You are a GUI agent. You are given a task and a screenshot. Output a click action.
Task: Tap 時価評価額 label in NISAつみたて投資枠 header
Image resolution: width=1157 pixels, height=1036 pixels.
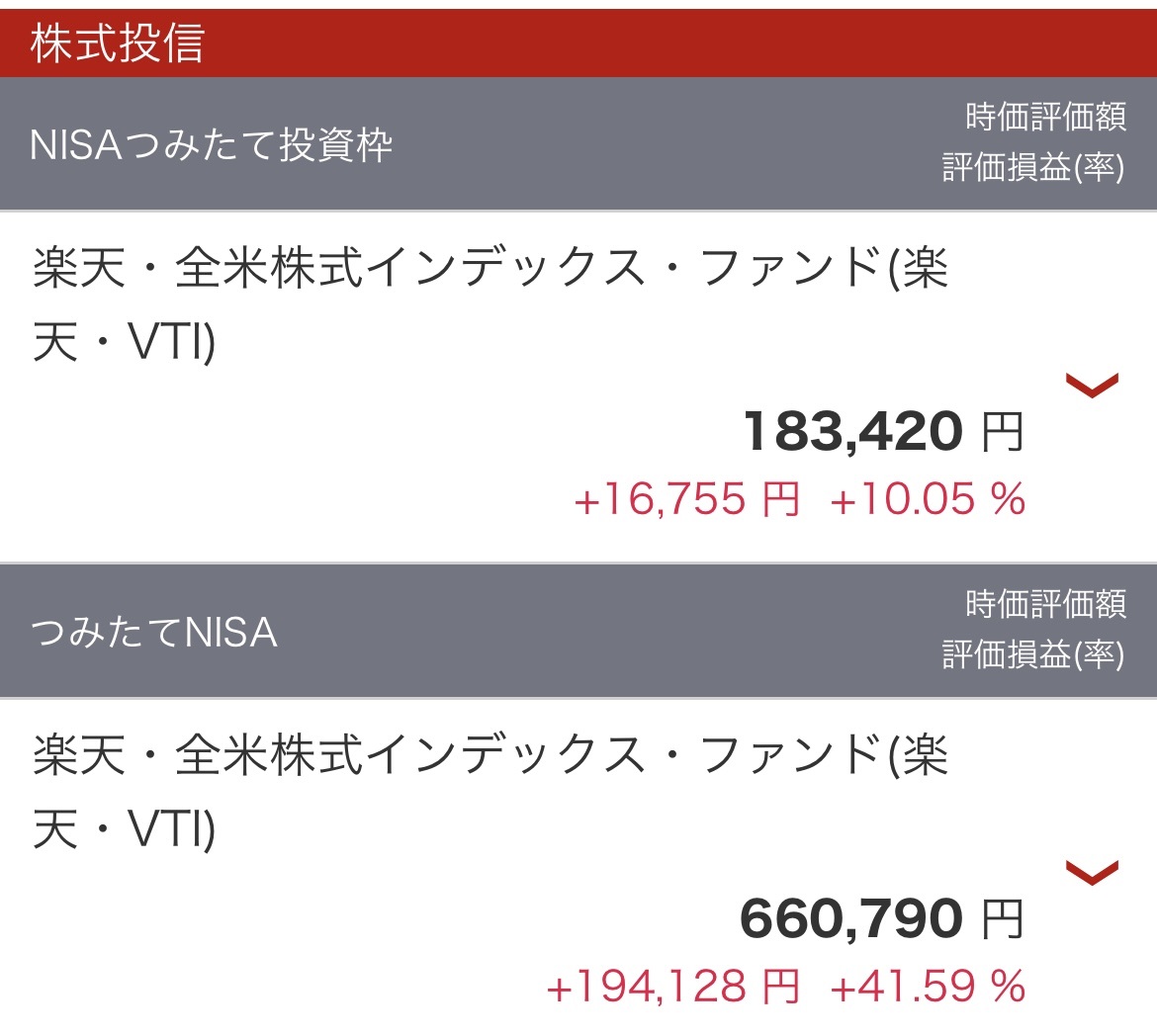(x=1045, y=118)
